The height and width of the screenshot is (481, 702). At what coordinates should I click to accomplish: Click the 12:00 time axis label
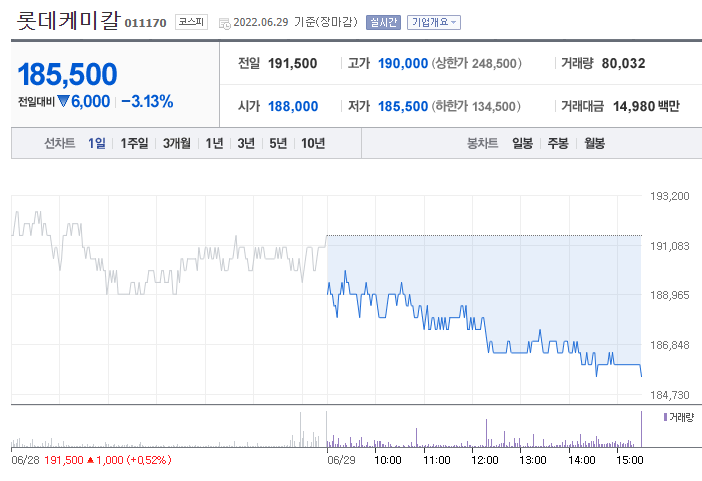click(485, 460)
